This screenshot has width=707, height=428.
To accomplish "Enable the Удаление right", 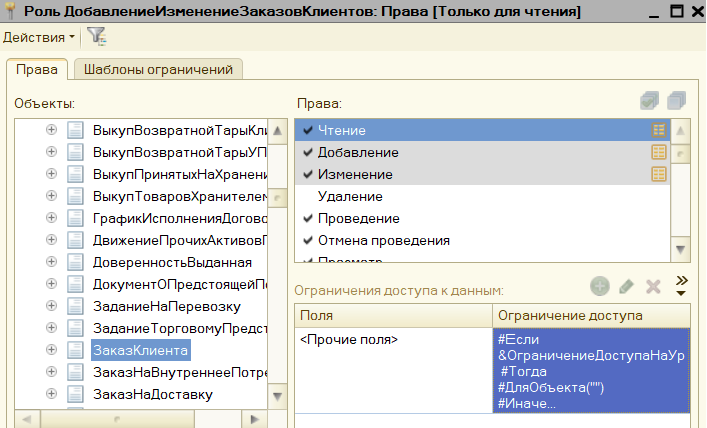I will tap(308, 196).
